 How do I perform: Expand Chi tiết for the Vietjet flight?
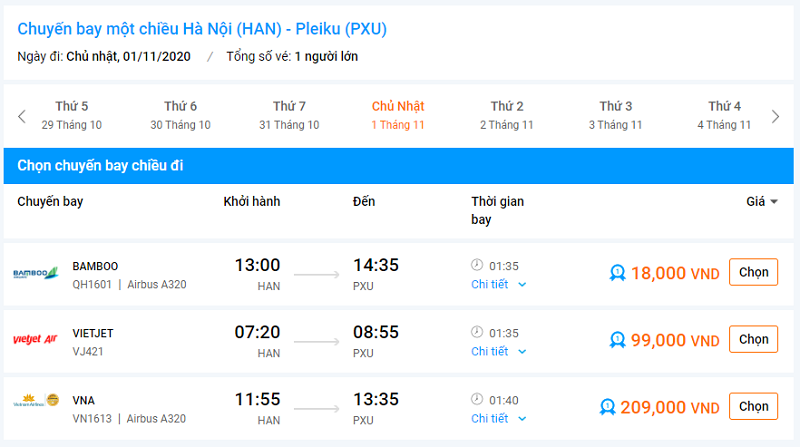(498, 351)
